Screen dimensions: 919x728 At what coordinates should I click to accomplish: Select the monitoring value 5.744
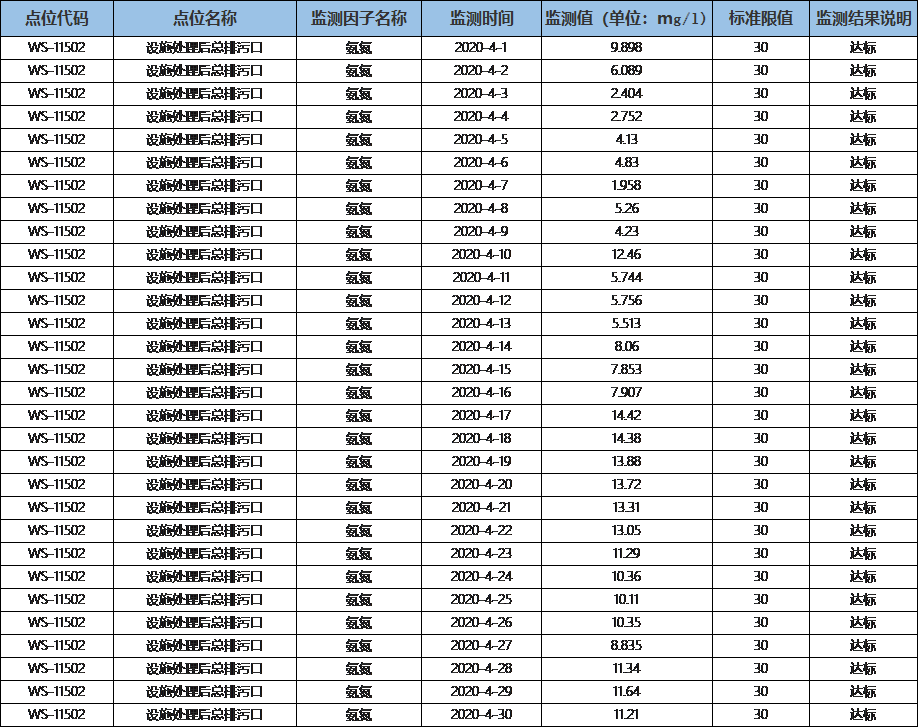627,277
